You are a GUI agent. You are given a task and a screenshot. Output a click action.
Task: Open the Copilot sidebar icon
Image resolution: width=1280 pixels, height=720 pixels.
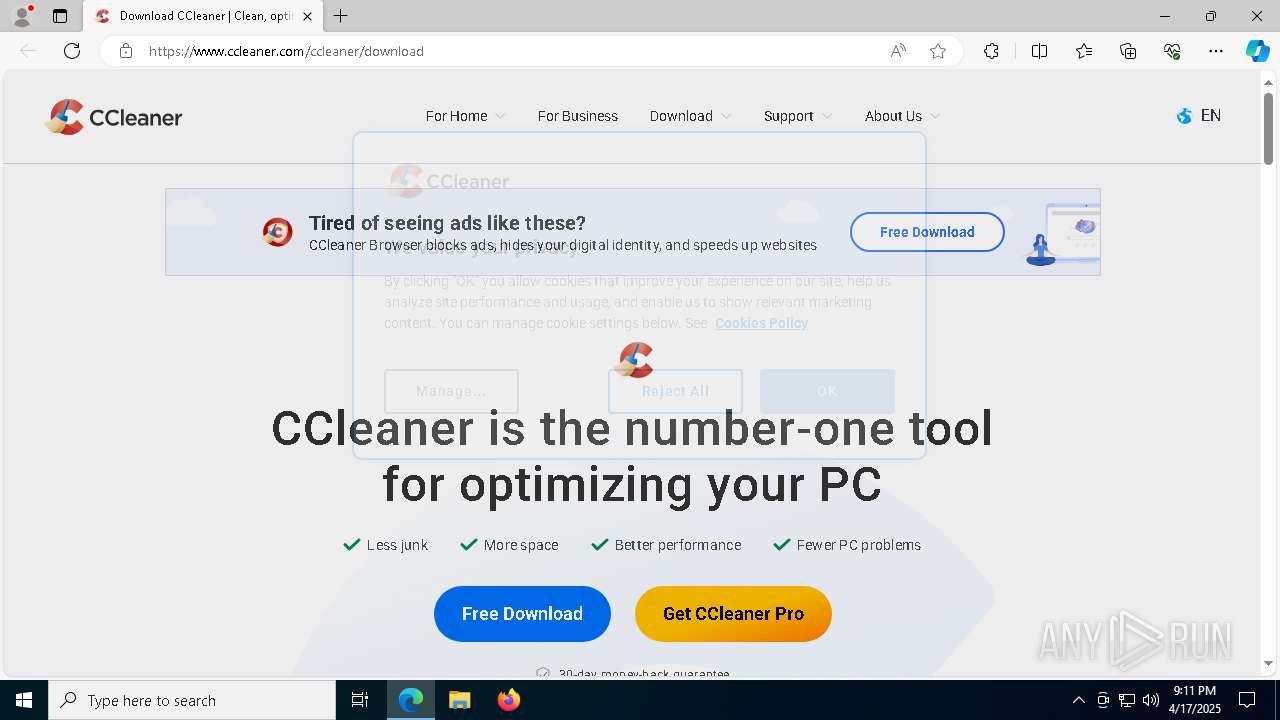click(x=1257, y=51)
